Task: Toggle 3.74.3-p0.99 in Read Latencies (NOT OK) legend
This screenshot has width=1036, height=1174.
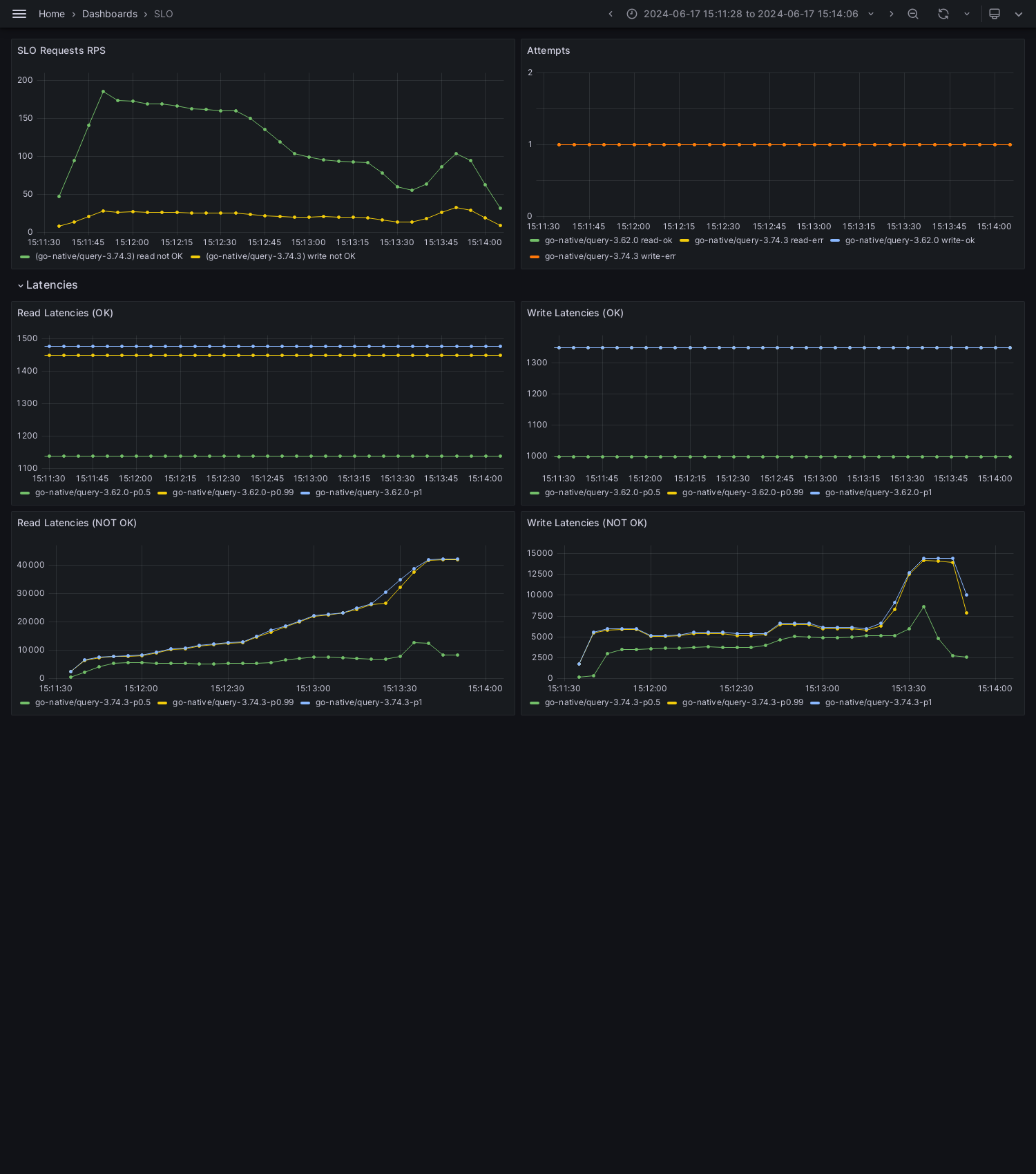Action: point(233,702)
